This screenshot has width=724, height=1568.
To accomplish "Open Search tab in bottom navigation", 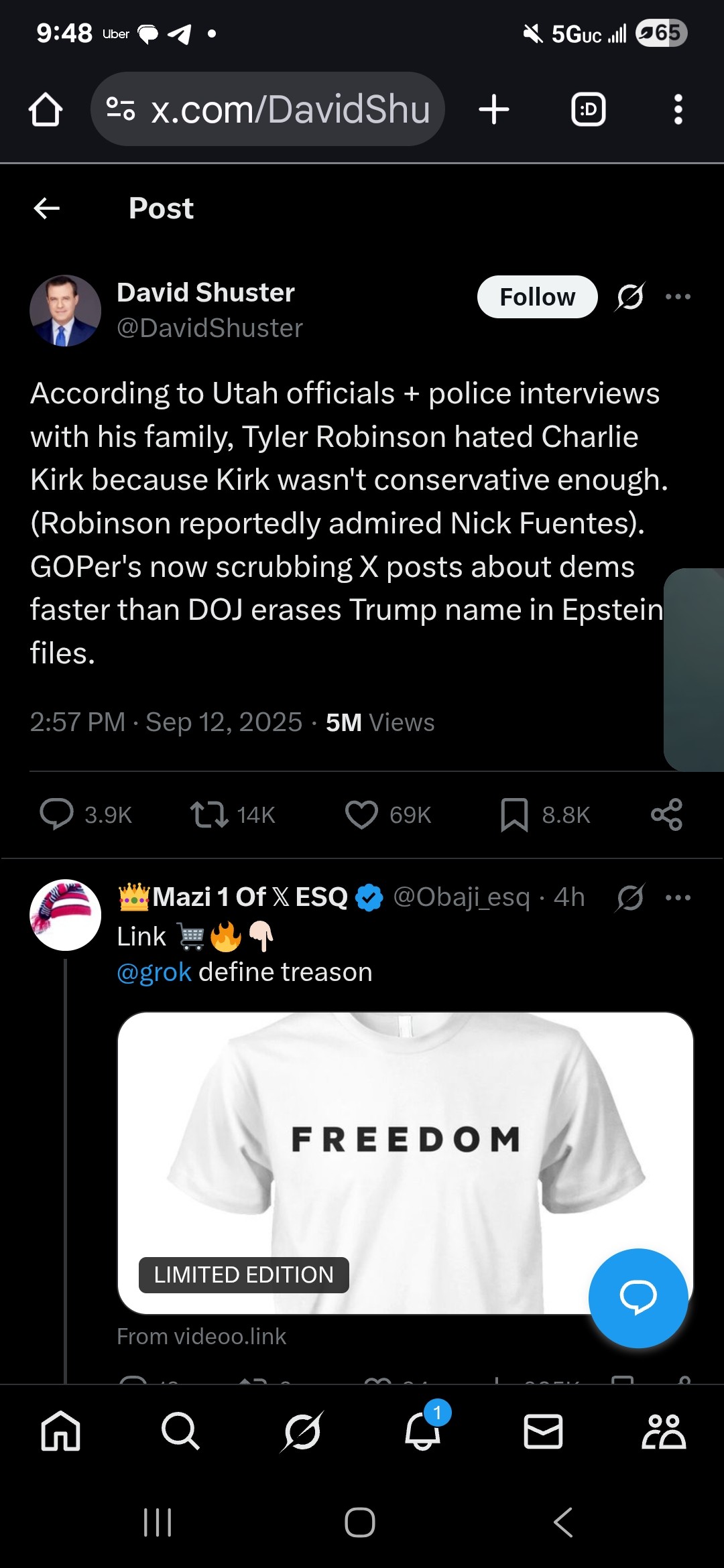I will click(180, 1431).
